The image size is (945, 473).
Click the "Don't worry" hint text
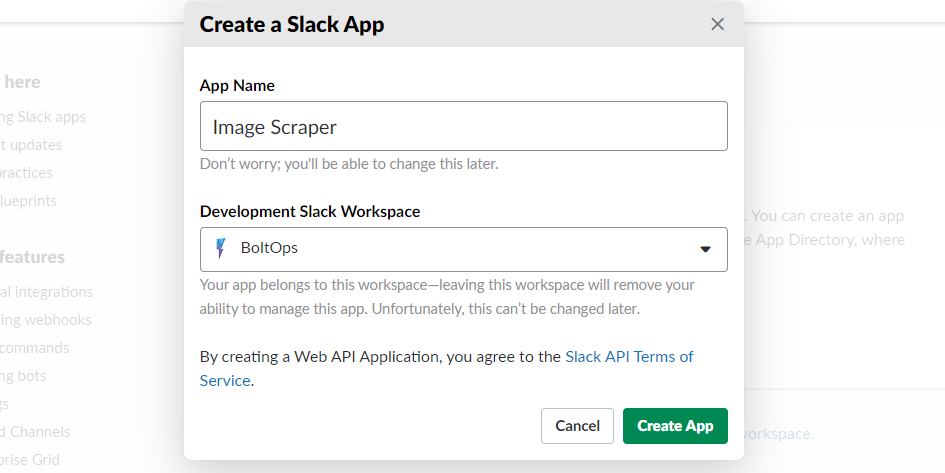pyautogui.click(x=349, y=164)
